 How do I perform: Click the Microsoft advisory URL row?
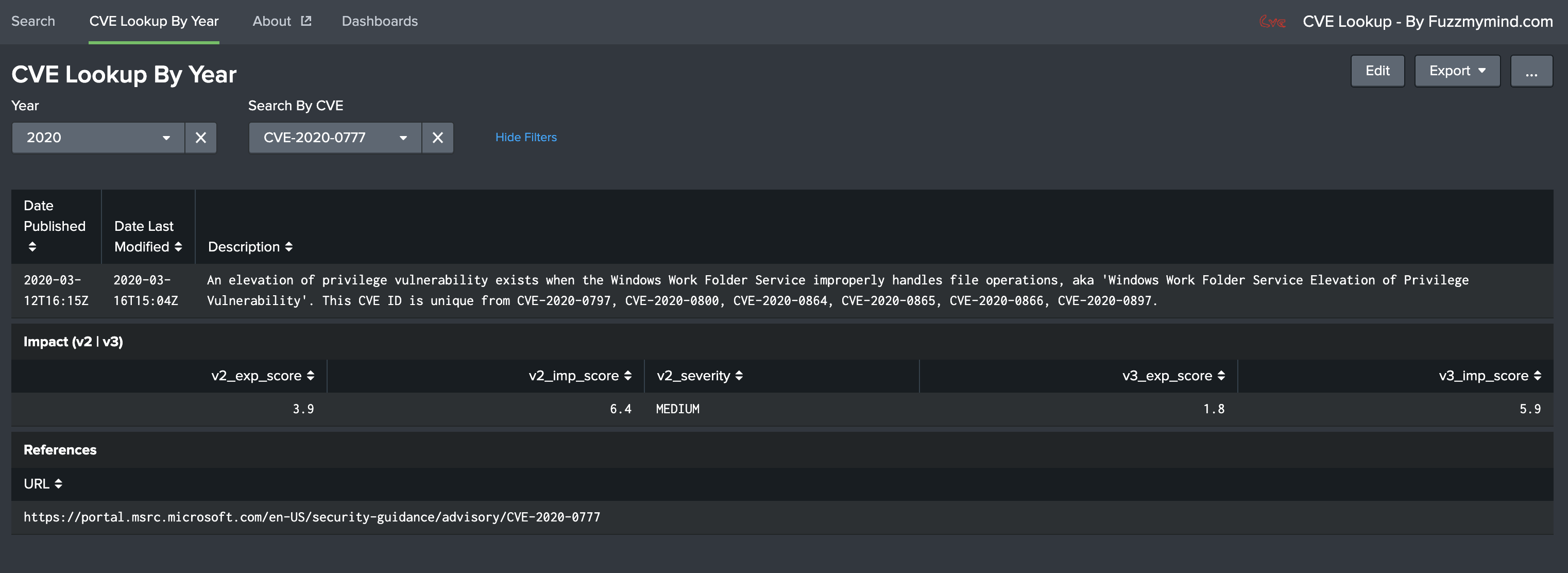pos(312,517)
